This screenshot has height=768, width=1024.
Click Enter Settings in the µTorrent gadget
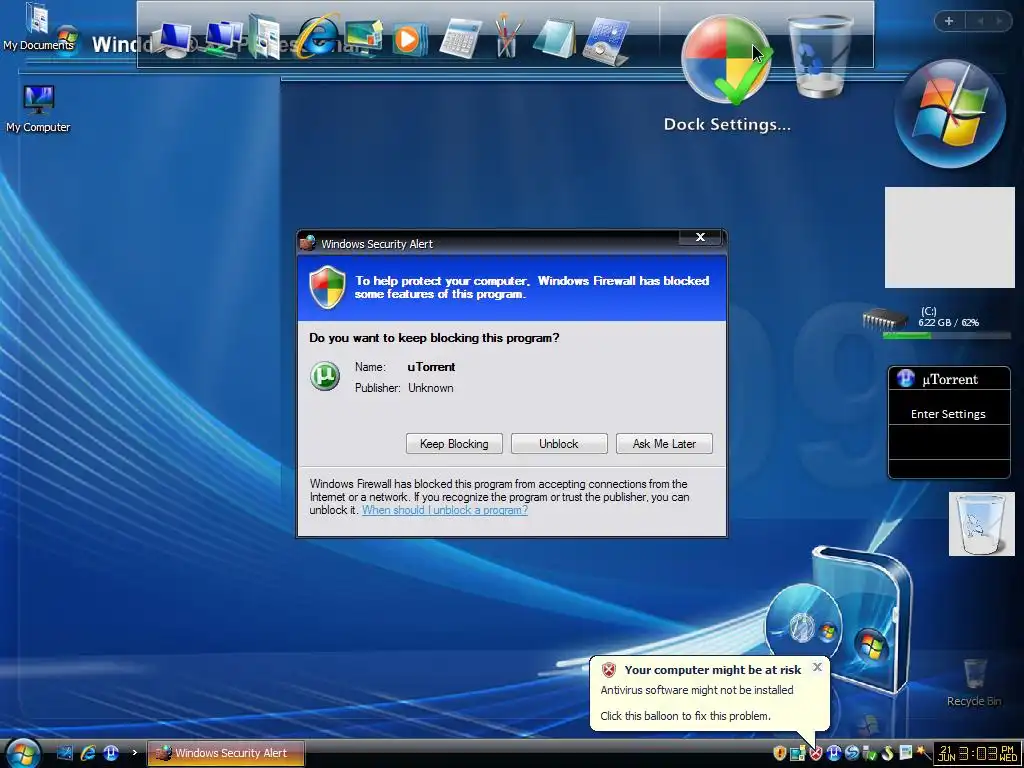948,414
